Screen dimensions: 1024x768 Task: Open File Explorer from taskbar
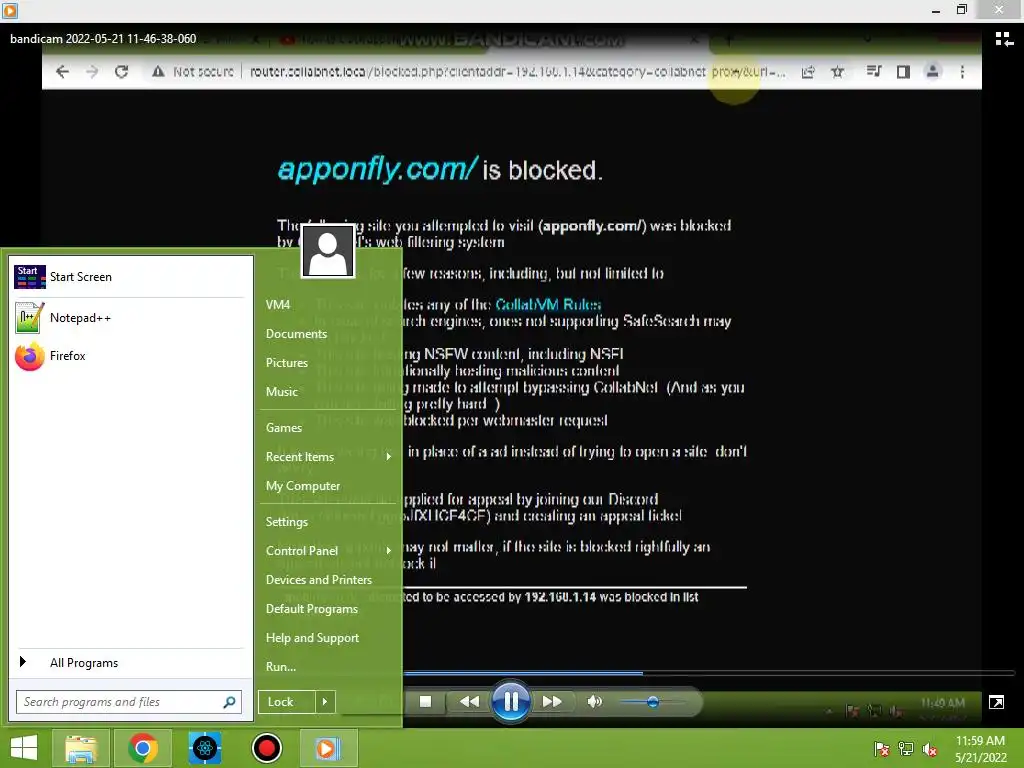coord(81,748)
